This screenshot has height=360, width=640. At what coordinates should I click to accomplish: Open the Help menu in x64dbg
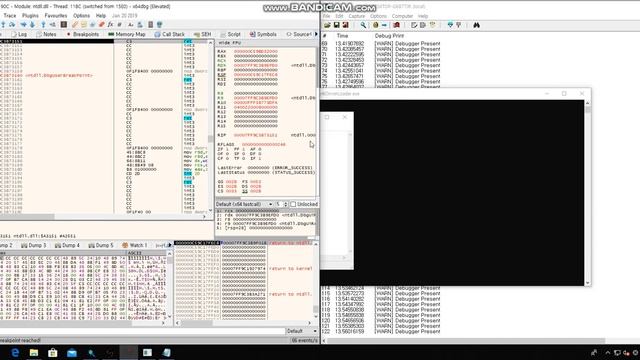(101, 16)
